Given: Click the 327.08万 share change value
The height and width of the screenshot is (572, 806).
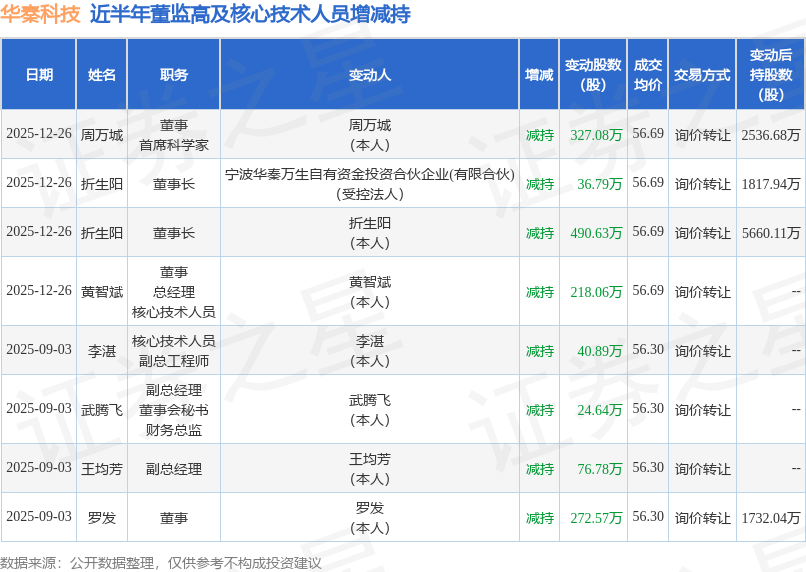Looking at the screenshot, I should (x=596, y=135).
